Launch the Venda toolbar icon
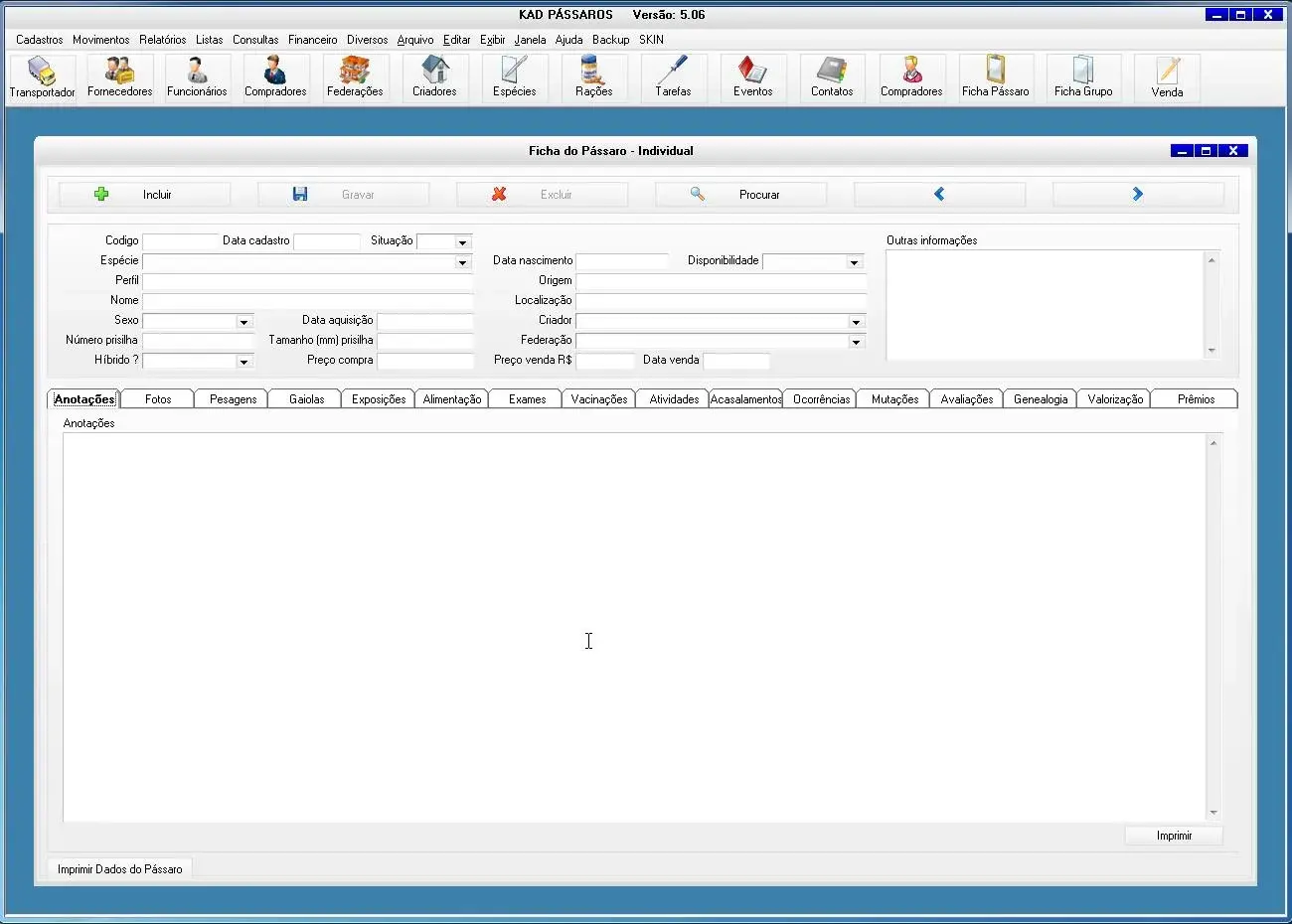The width and height of the screenshot is (1292, 924). (1167, 77)
